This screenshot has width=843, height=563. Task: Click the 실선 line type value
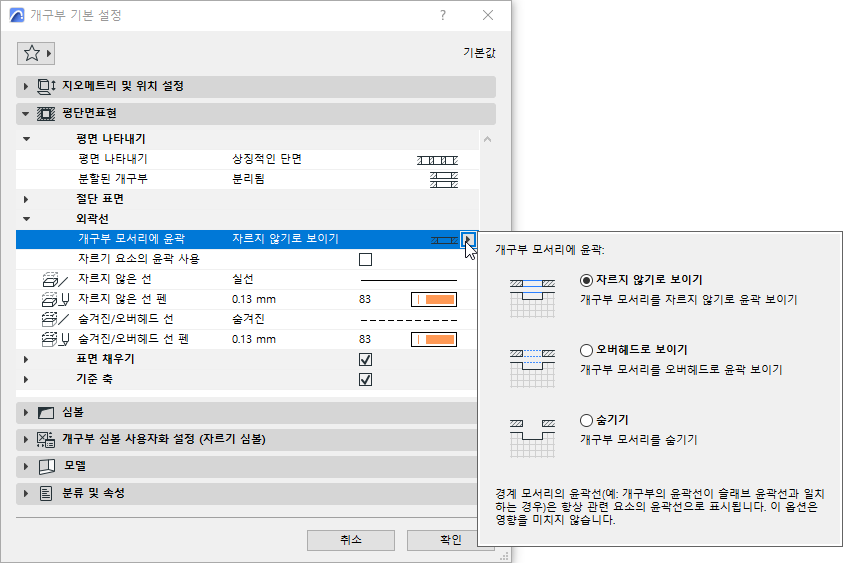coord(243,280)
